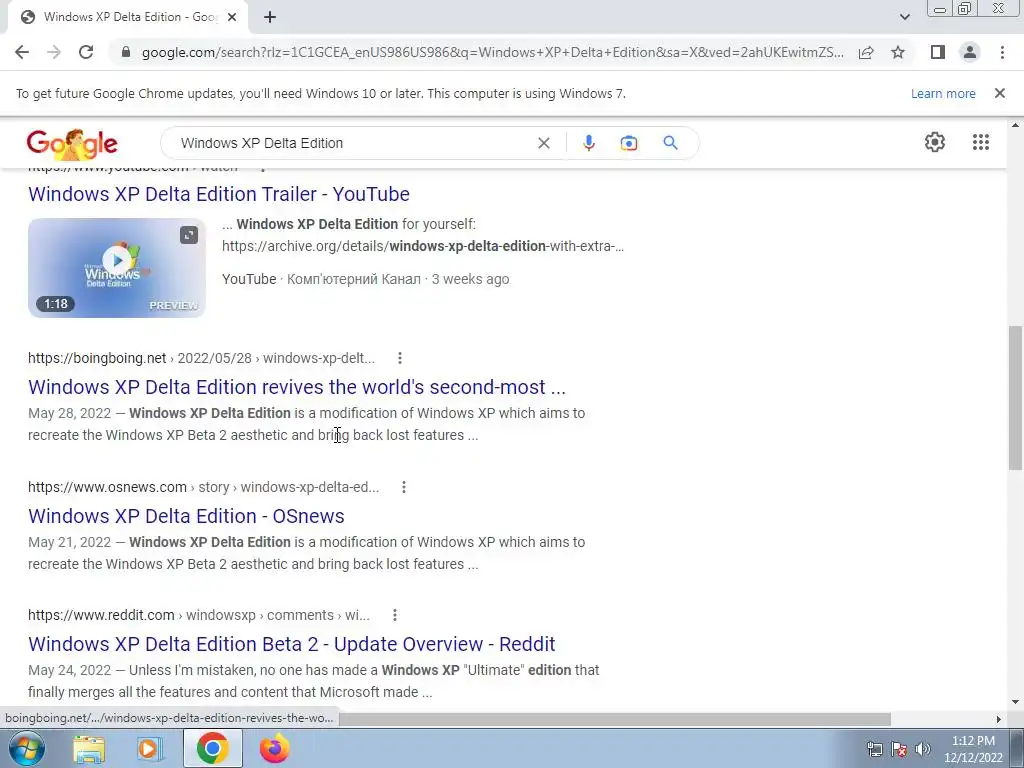Expand the video preview icon
The height and width of the screenshot is (768, 1024).
[x=189, y=235]
